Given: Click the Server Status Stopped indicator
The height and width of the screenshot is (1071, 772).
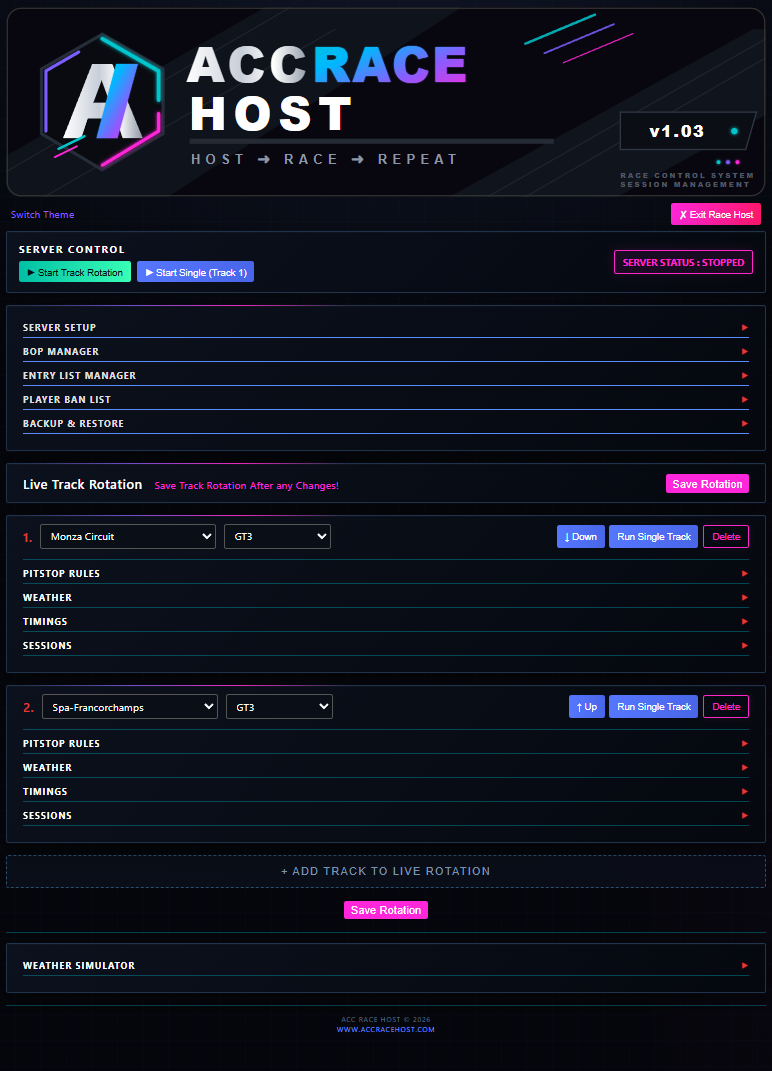Looking at the screenshot, I should pyautogui.click(x=683, y=262).
